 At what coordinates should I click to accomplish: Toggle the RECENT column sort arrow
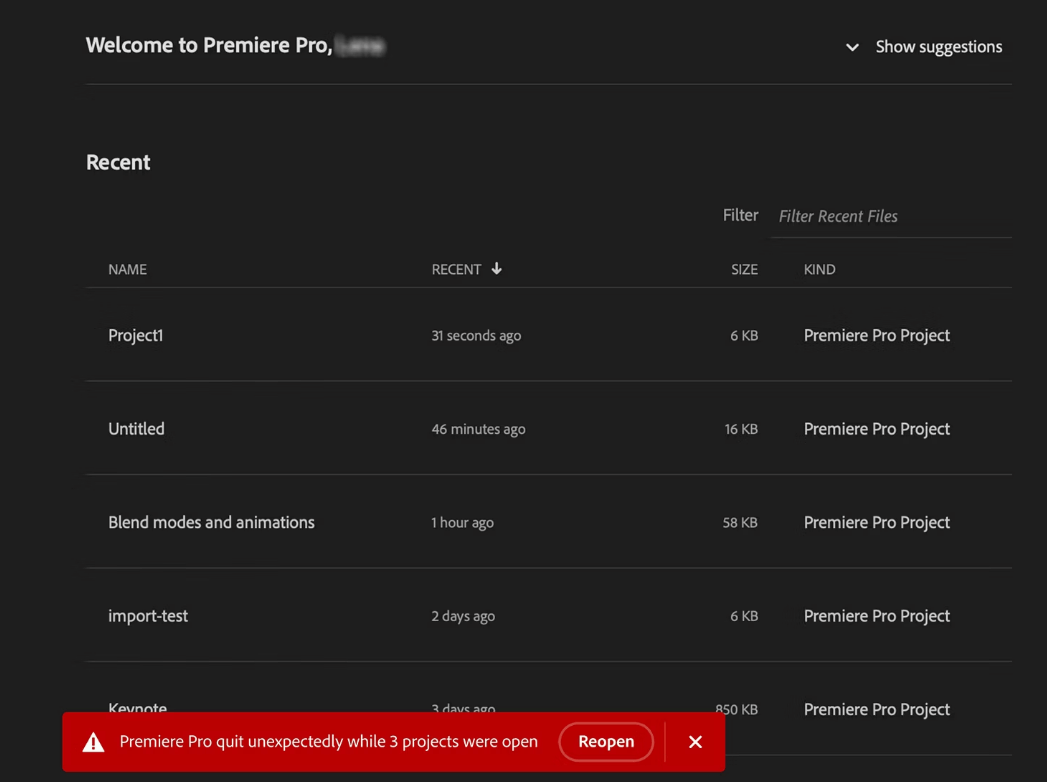click(x=497, y=269)
